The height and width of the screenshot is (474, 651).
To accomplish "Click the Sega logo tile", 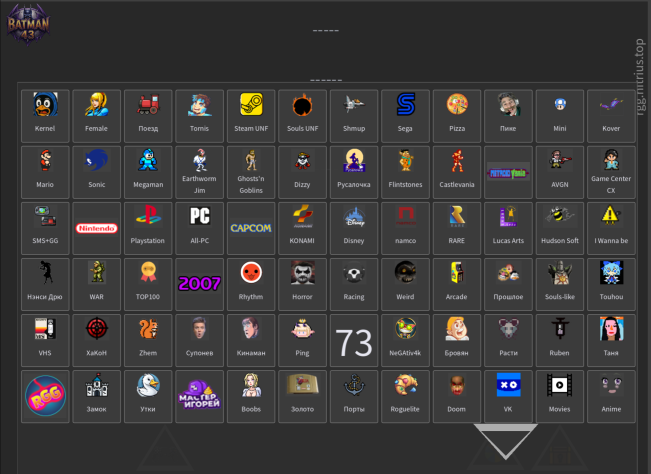I will click(x=406, y=115).
